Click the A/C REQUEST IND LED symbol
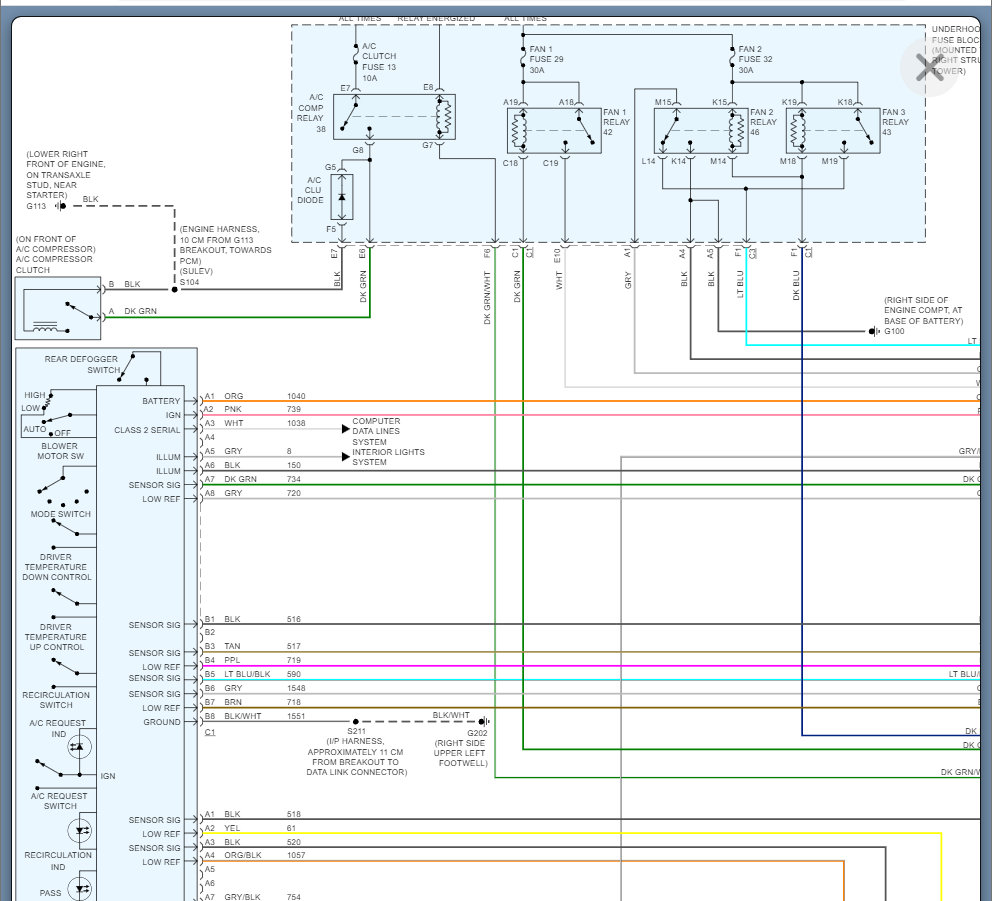 (x=79, y=747)
